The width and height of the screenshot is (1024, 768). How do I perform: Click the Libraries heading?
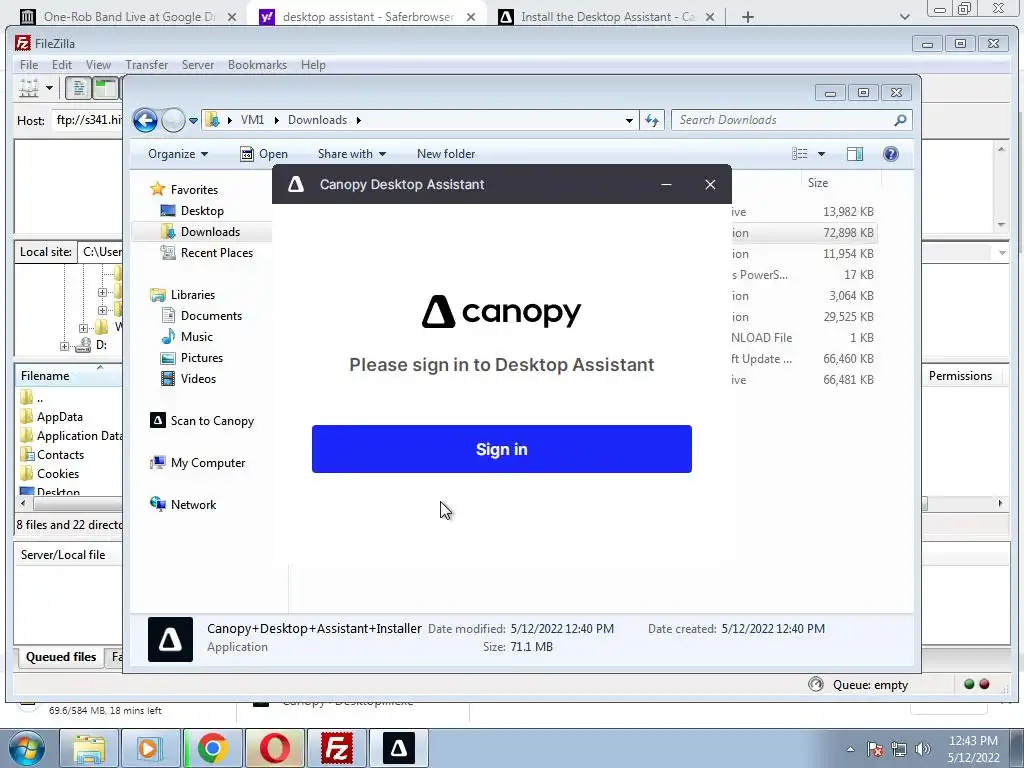click(182, 295)
